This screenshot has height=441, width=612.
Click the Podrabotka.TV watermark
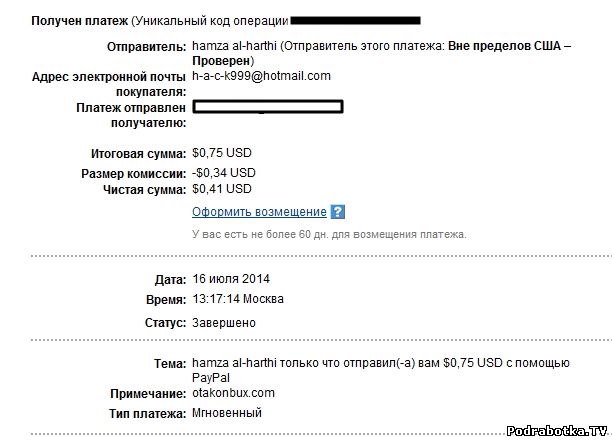(556, 431)
